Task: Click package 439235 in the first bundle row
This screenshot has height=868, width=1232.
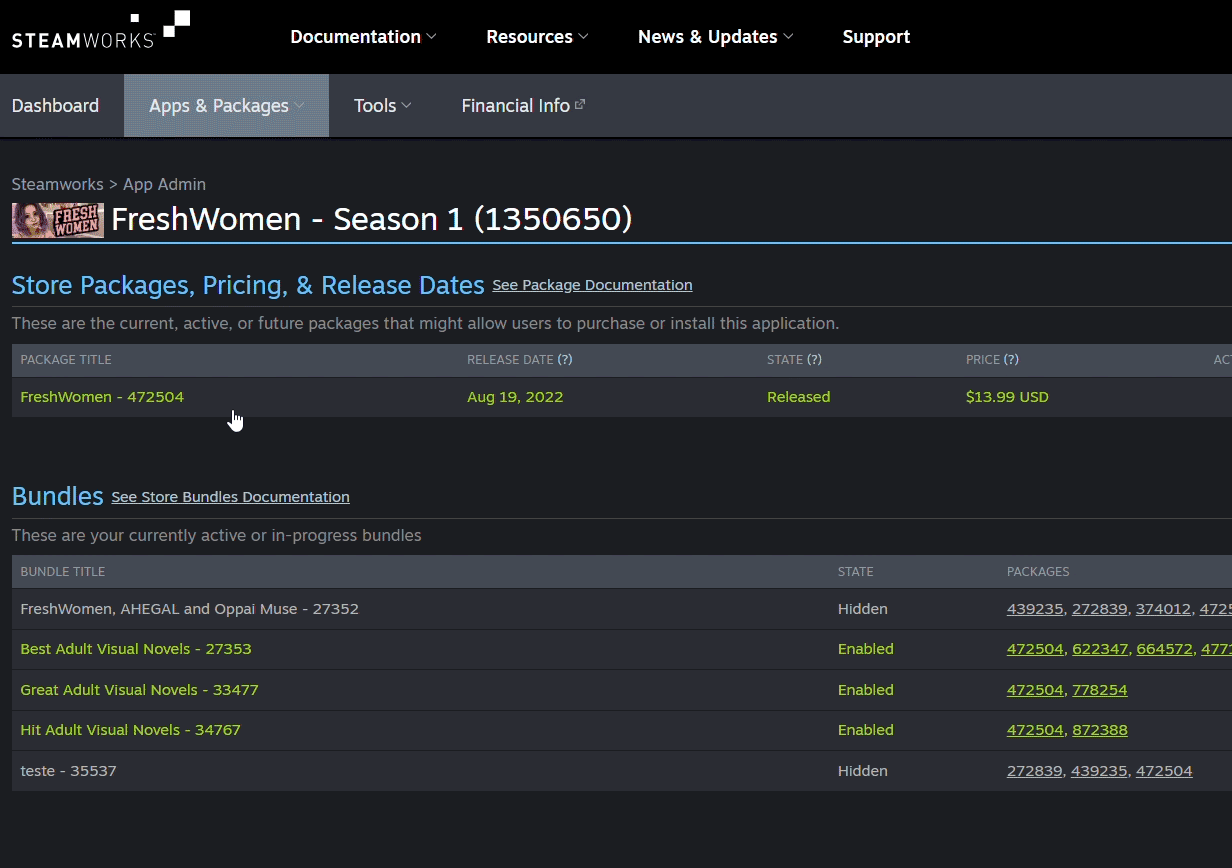Action: click(1035, 609)
